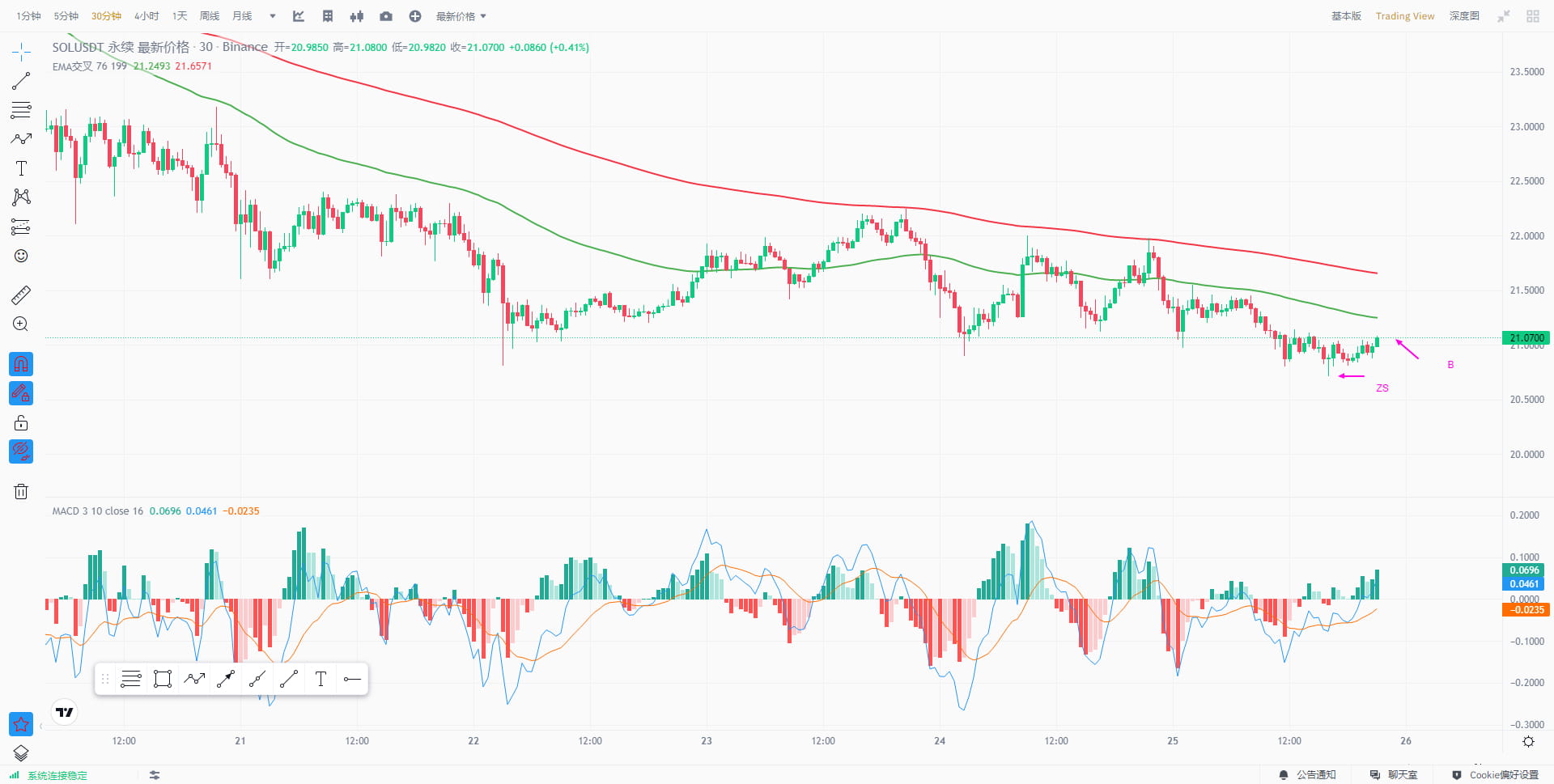Open the emoji icons tool

pos(21,256)
